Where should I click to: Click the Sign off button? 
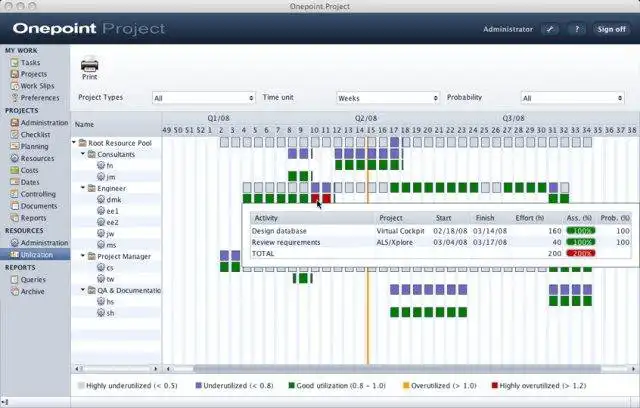pyautogui.click(x=611, y=29)
